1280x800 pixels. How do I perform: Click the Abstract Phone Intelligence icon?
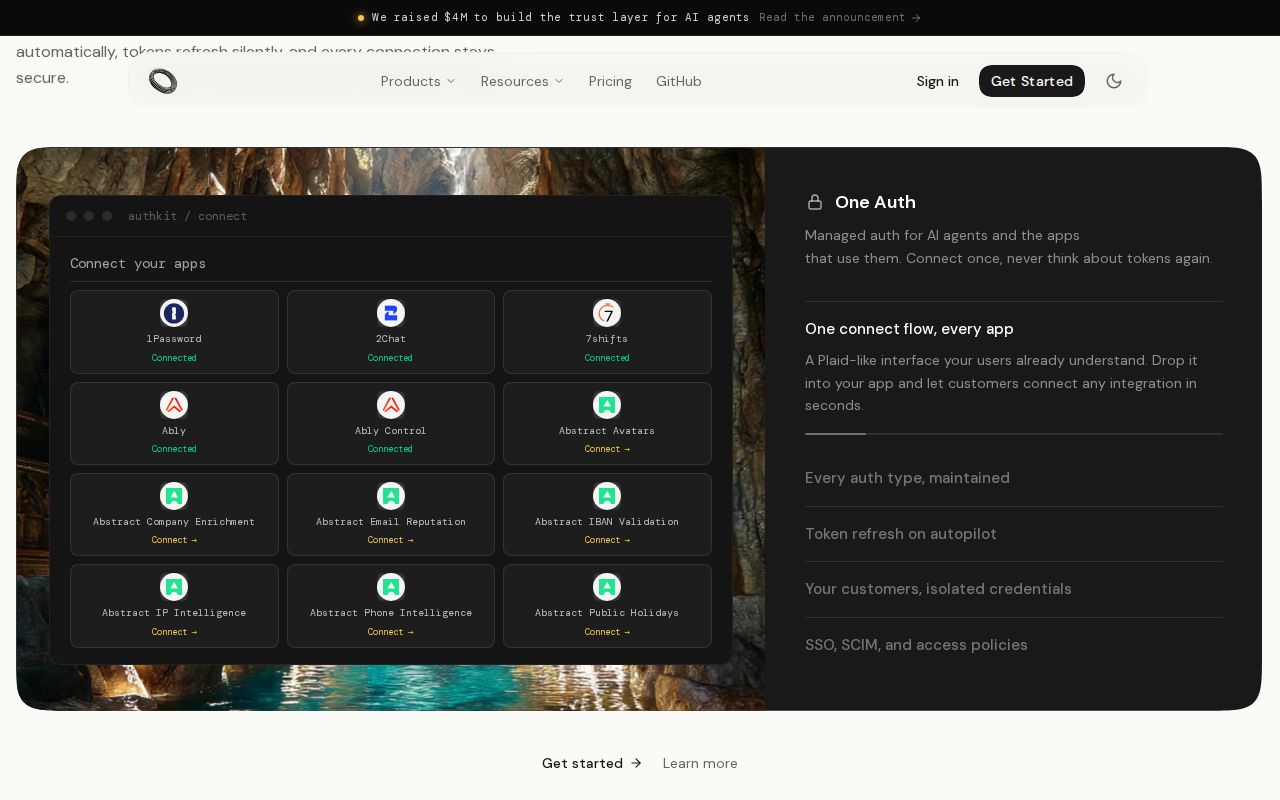391,587
